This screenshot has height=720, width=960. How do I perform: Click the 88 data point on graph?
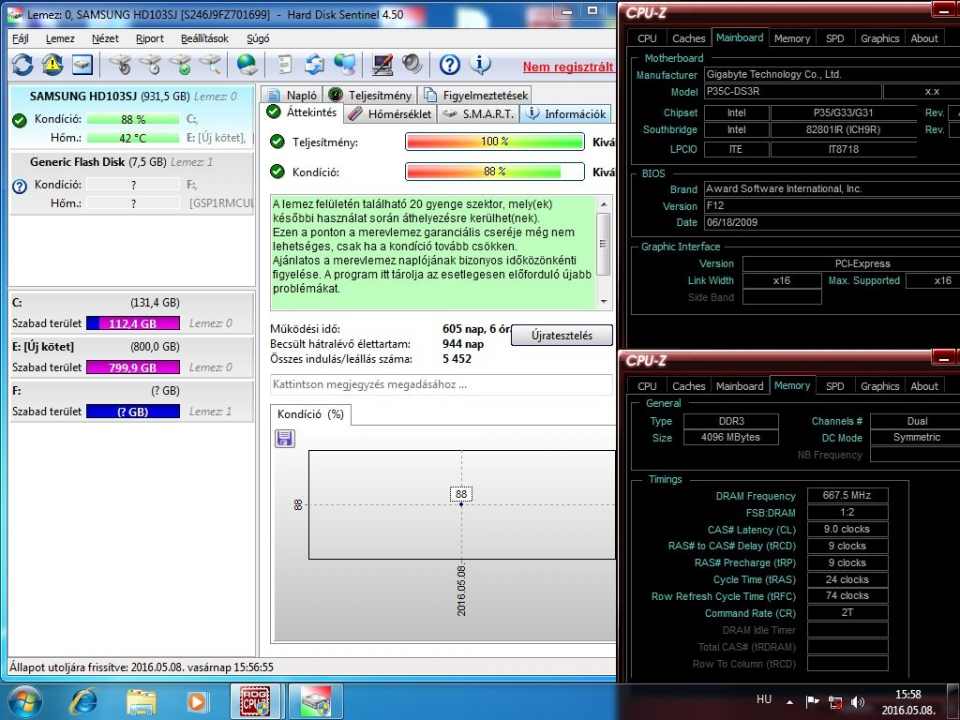461,504
